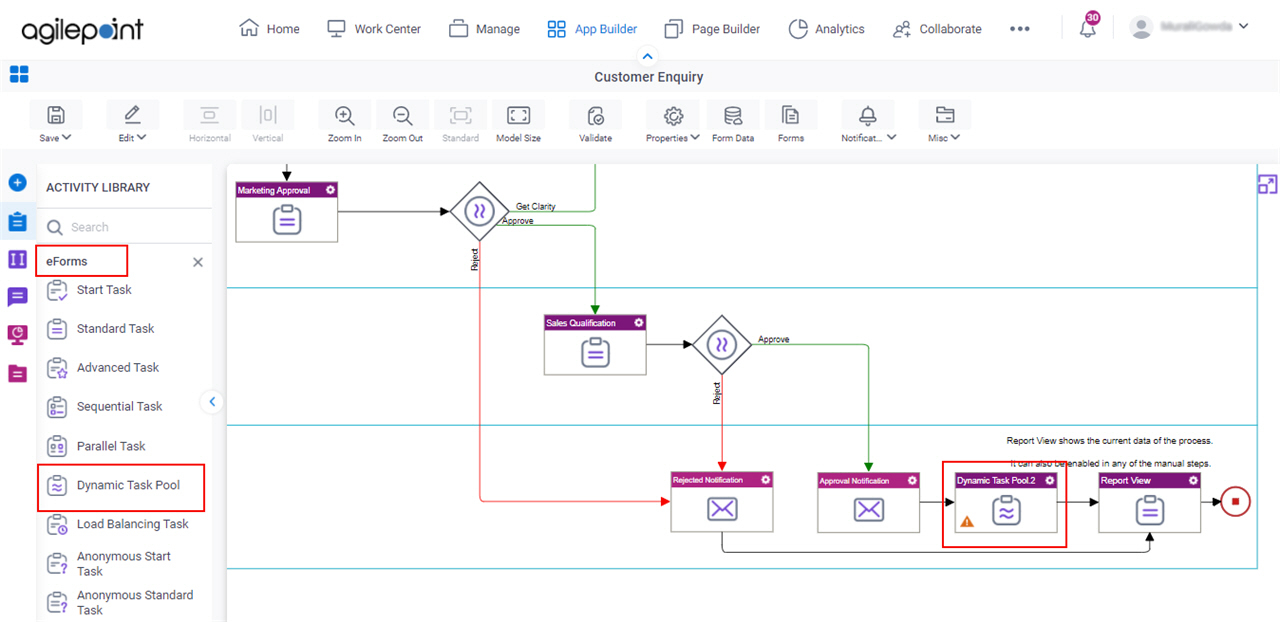This screenshot has height=622, width=1280.
Task: Click the Model Size tool
Action: click(x=518, y=122)
